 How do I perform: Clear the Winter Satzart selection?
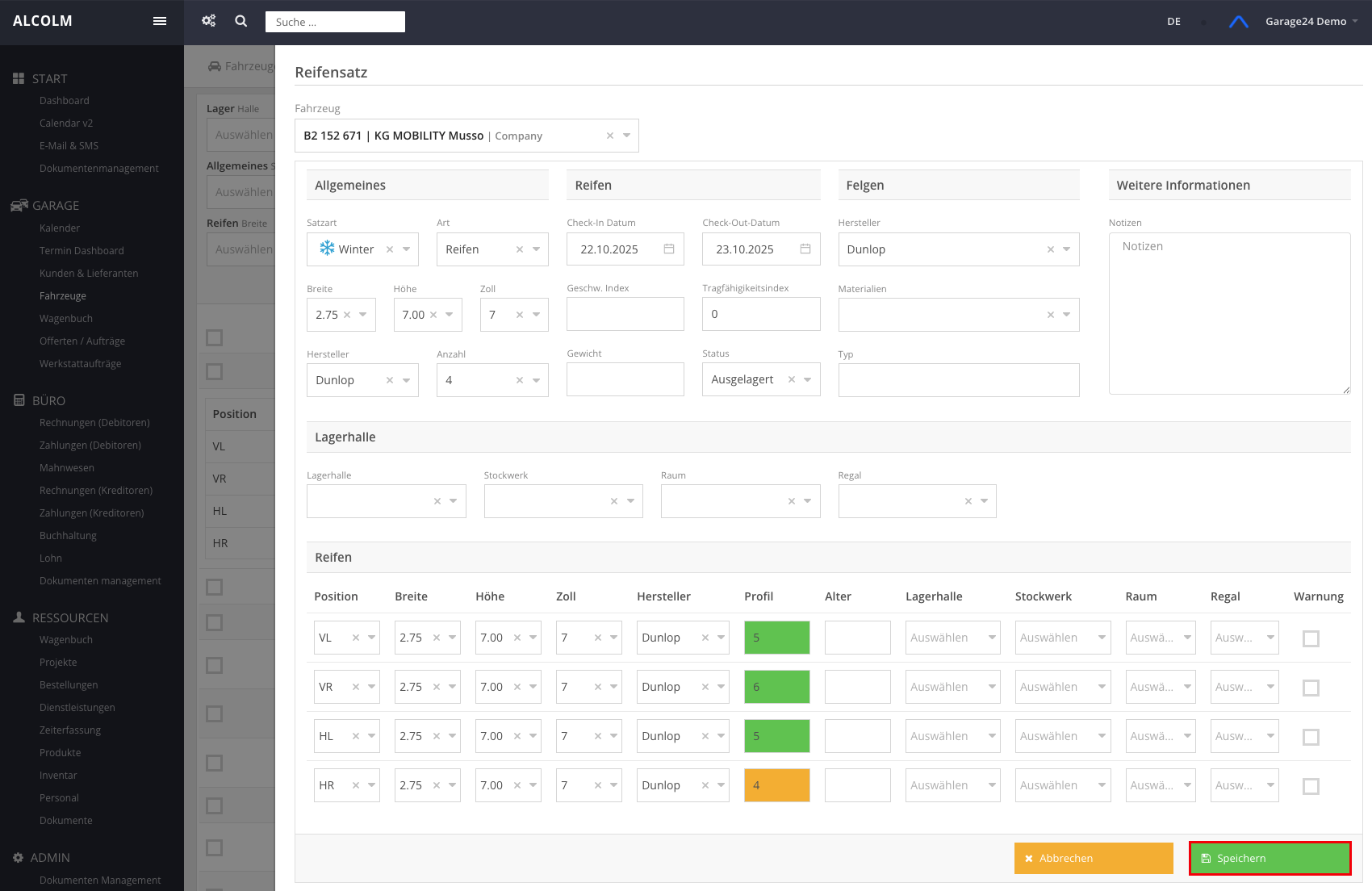pyautogui.click(x=390, y=249)
